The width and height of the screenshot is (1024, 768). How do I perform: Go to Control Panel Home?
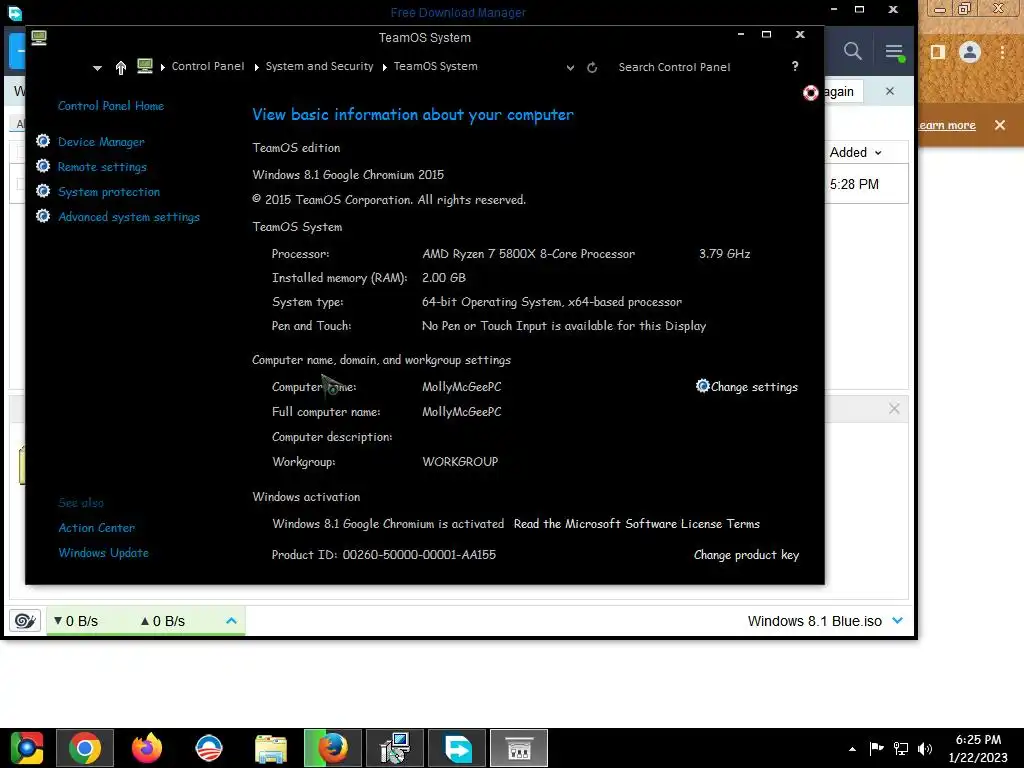pyautogui.click(x=110, y=106)
